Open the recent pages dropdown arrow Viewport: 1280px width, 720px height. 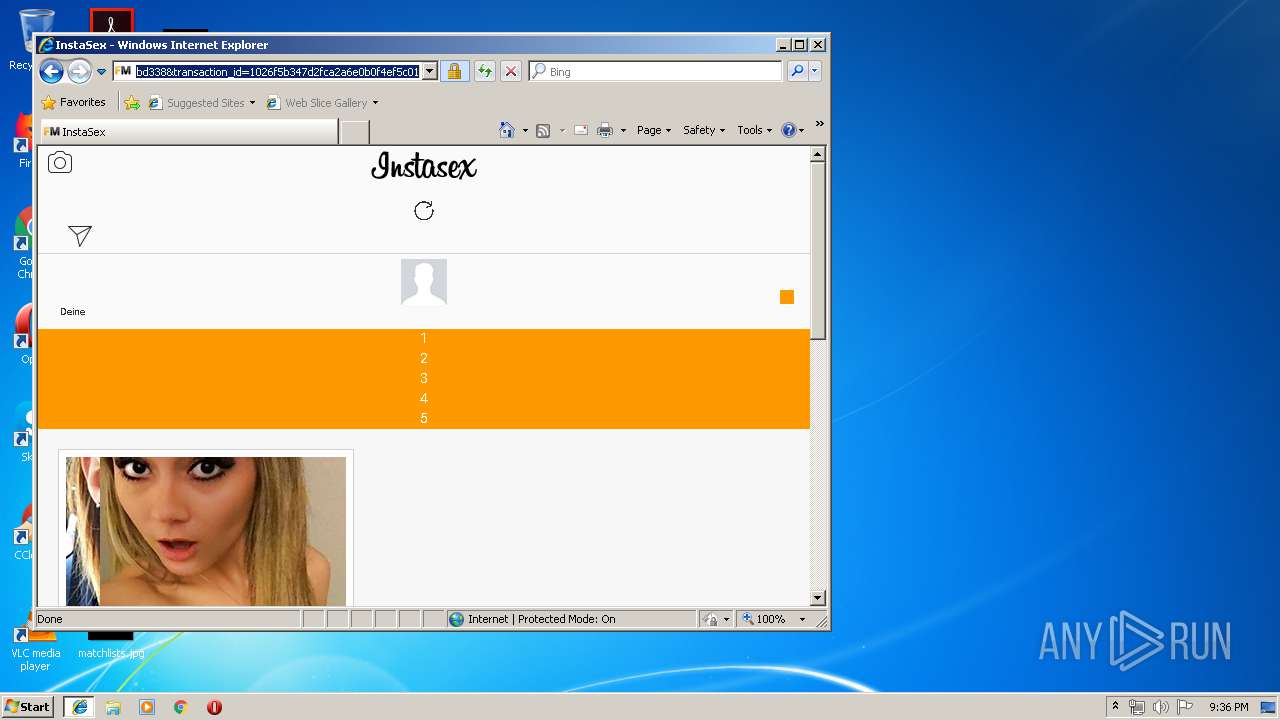coord(101,72)
